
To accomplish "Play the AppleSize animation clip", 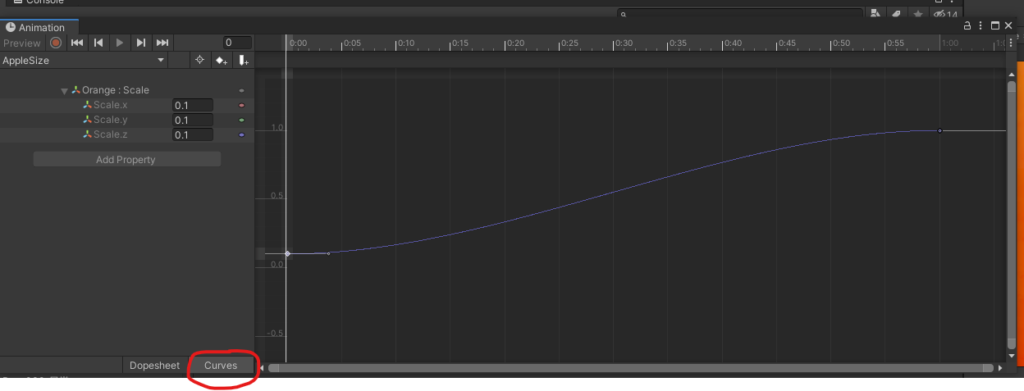I will [120, 43].
